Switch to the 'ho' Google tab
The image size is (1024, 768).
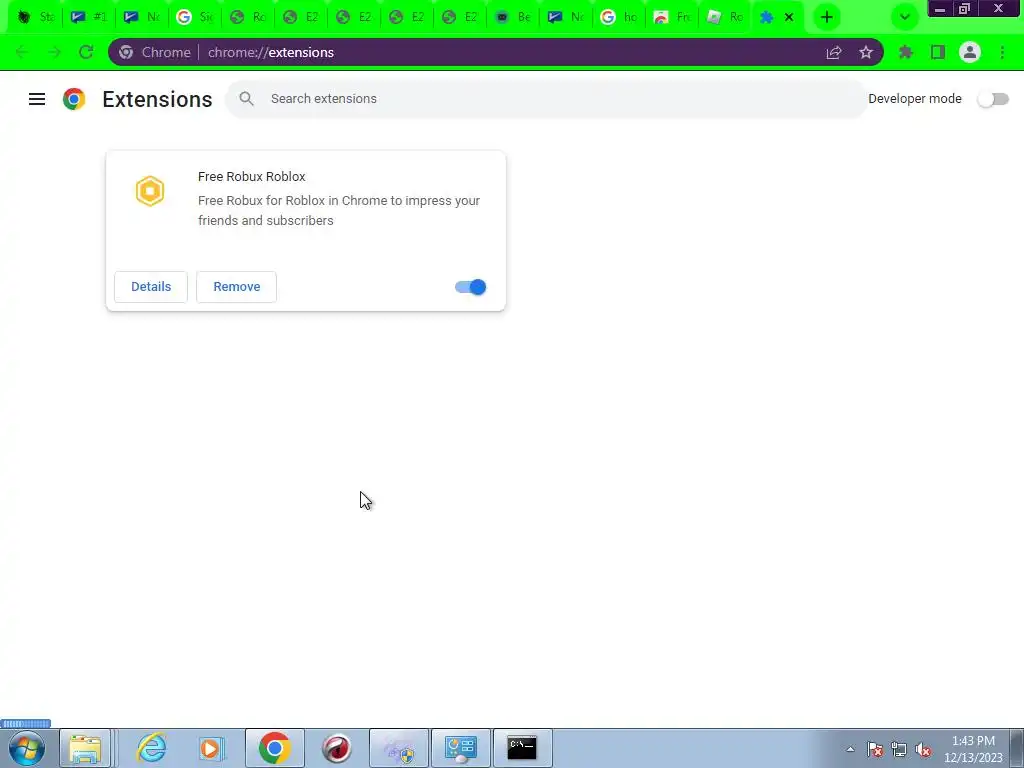(618, 17)
